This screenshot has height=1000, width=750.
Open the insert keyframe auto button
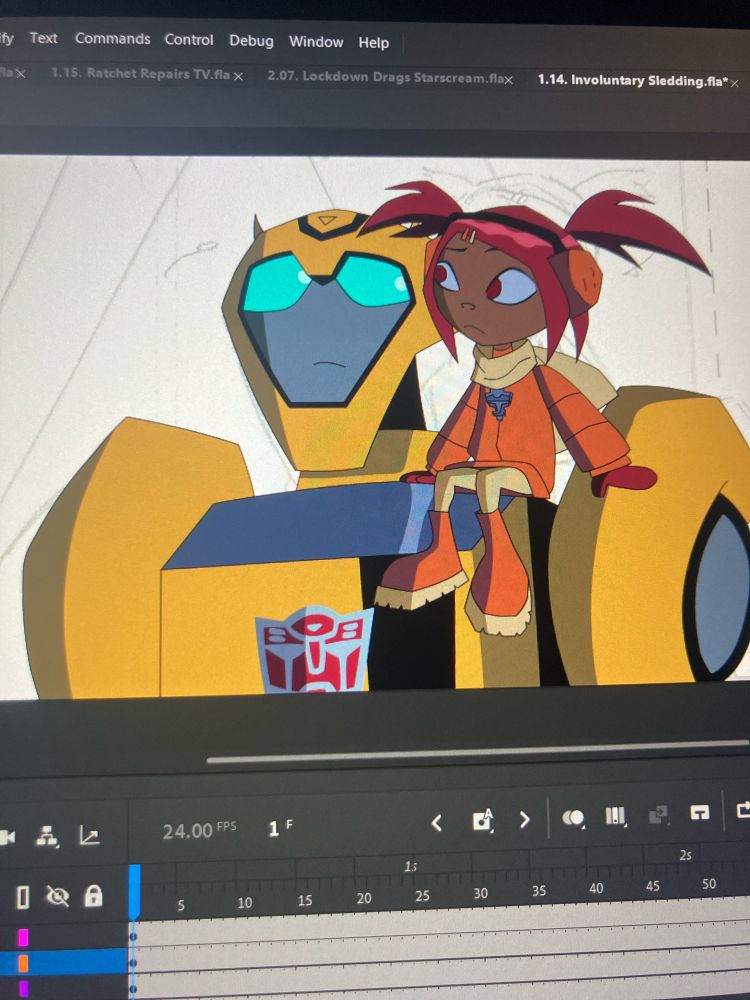click(x=483, y=820)
